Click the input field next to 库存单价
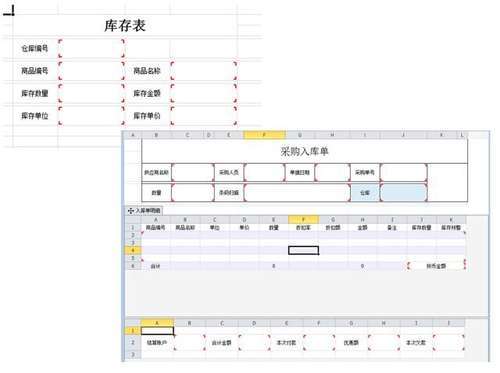The width and height of the screenshot is (500, 373). [x=204, y=116]
